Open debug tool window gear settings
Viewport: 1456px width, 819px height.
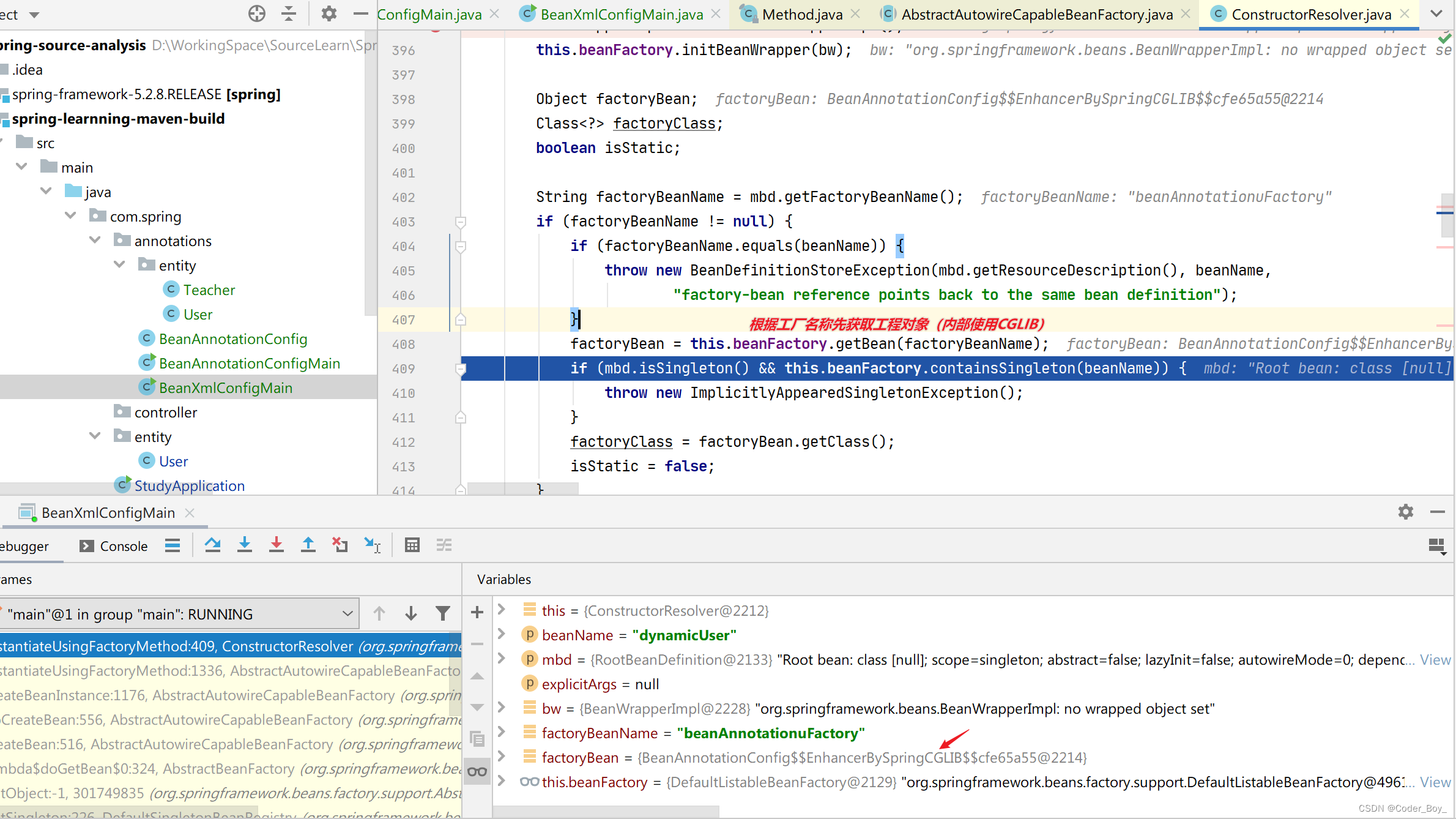tap(1406, 512)
